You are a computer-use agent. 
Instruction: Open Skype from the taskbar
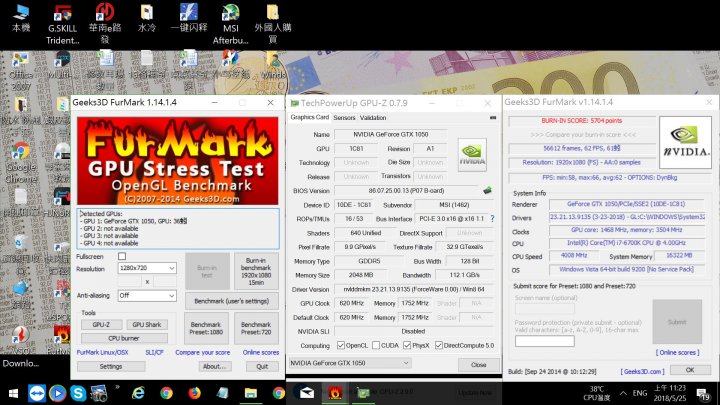pyautogui.click(x=78, y=394)
